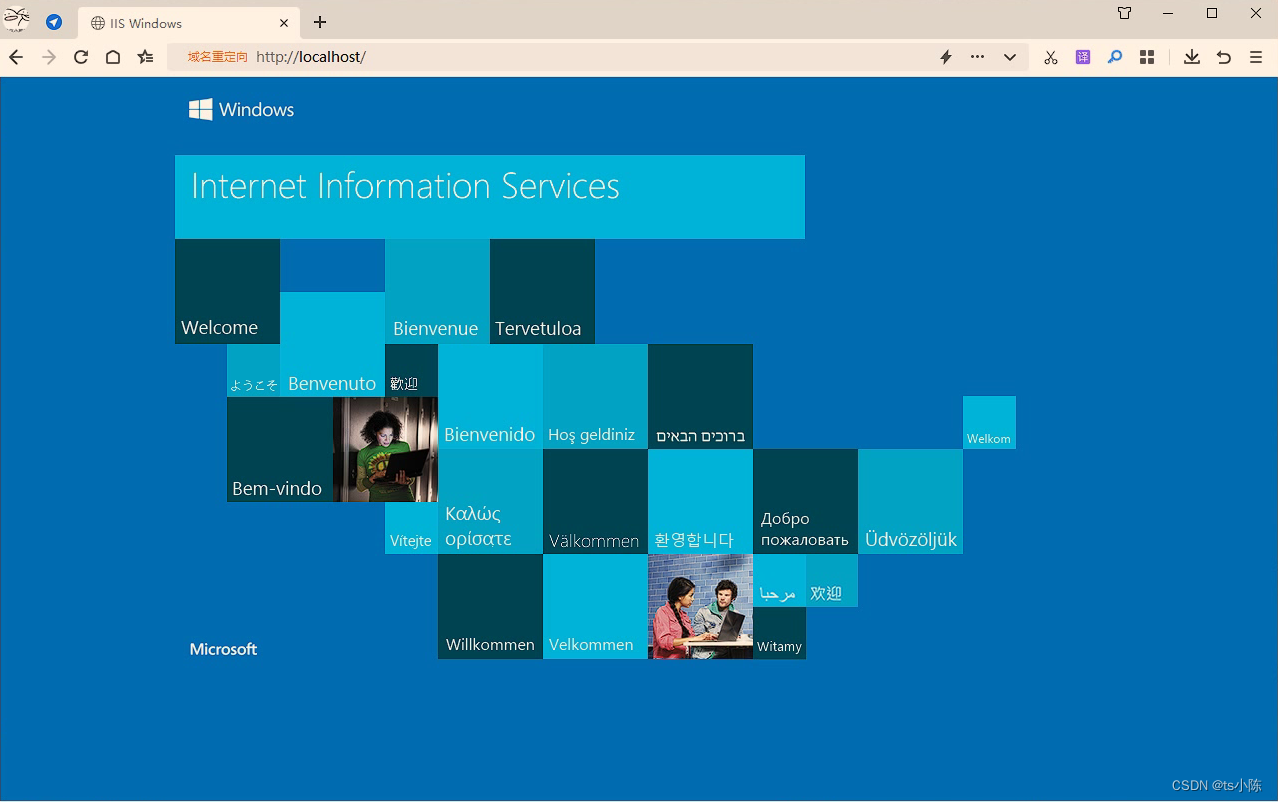Image resolution: width=1278 pixels, height=802 pixels.
Task: Click the Üdvözöljük tile
Action: click(910, 501)
